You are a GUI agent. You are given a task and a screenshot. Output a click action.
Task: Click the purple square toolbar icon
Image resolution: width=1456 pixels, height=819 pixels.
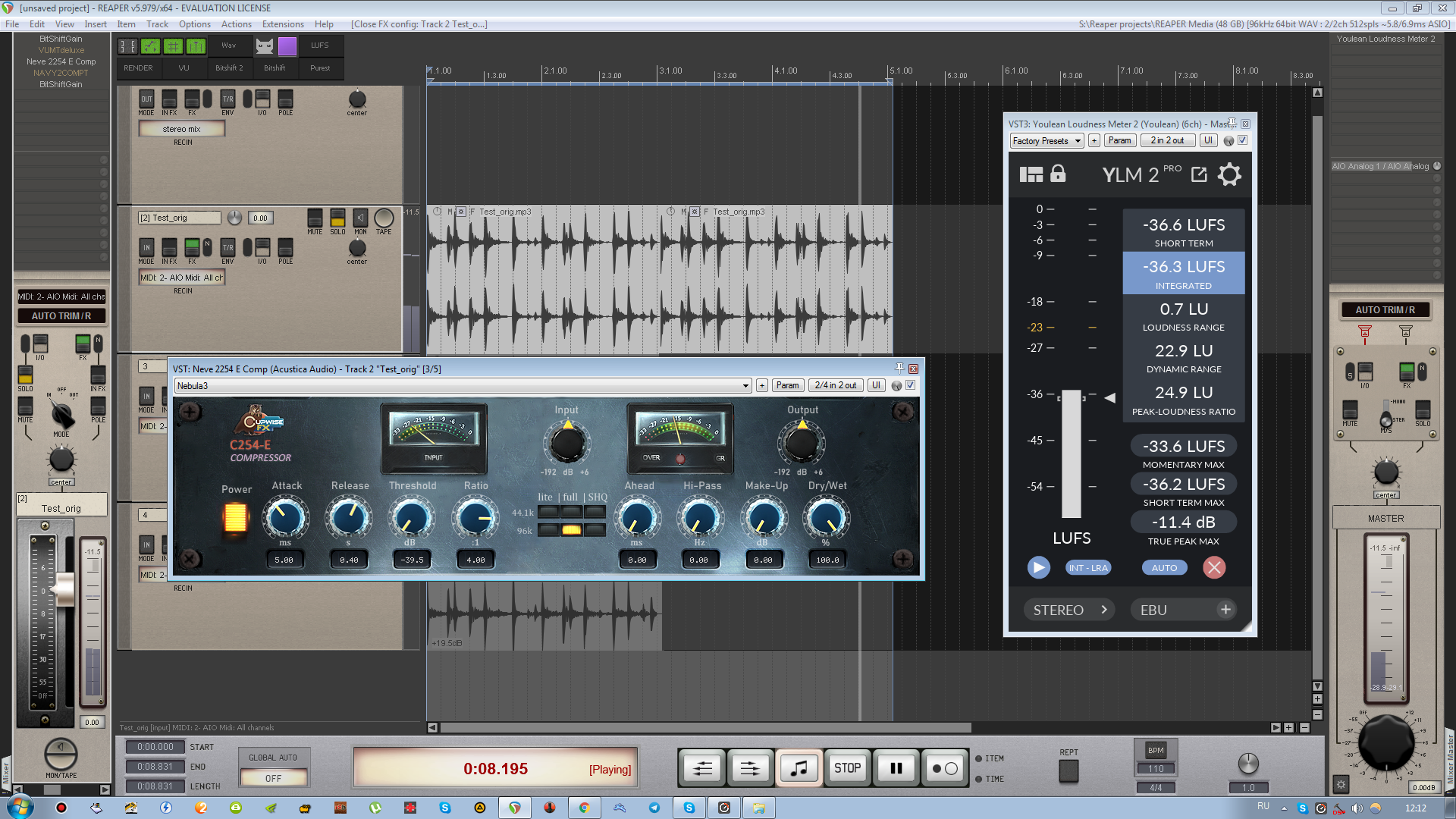[x=287, y=46]
